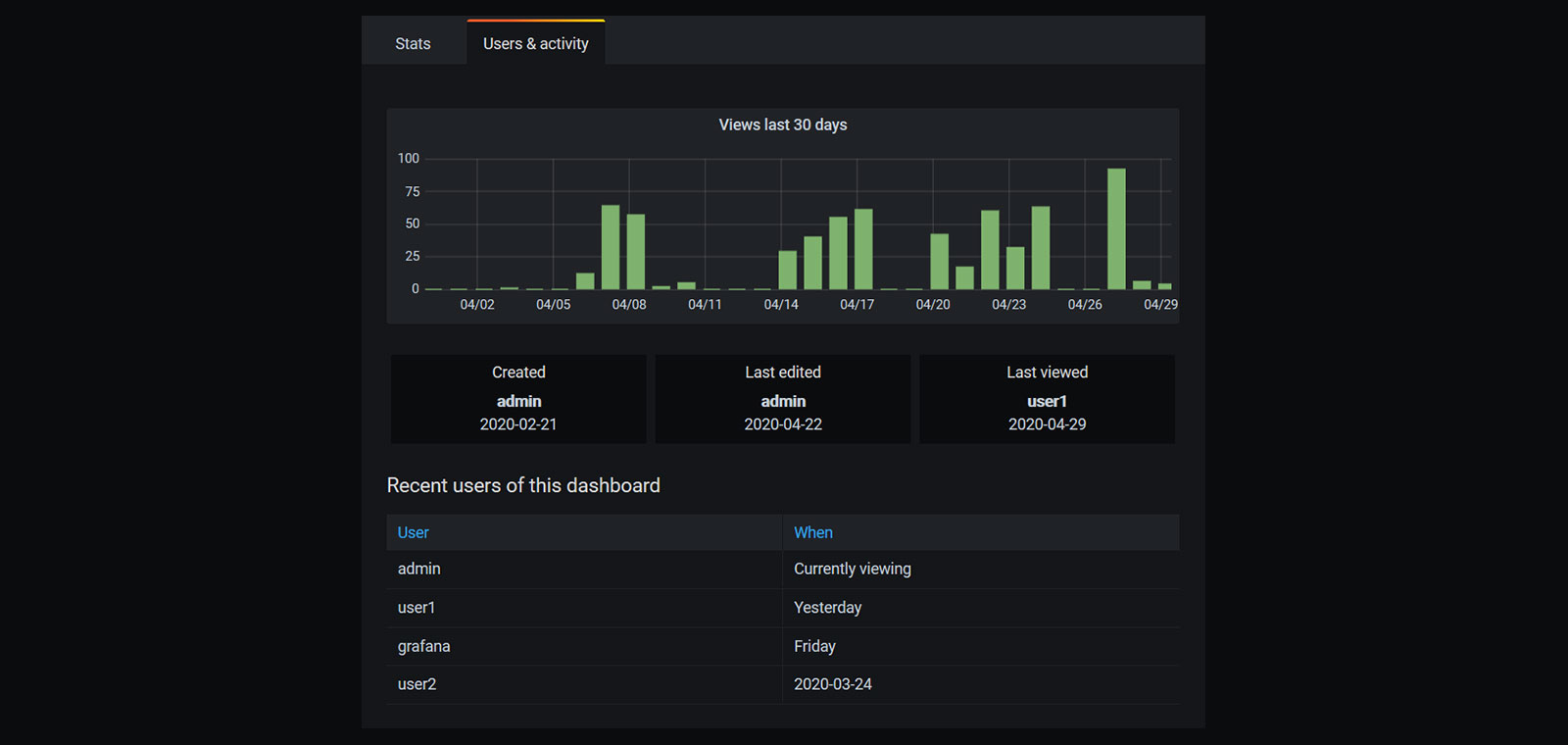Select the Users & activity tab
The height and width of the screenshot is (745, 1568).
535,44
